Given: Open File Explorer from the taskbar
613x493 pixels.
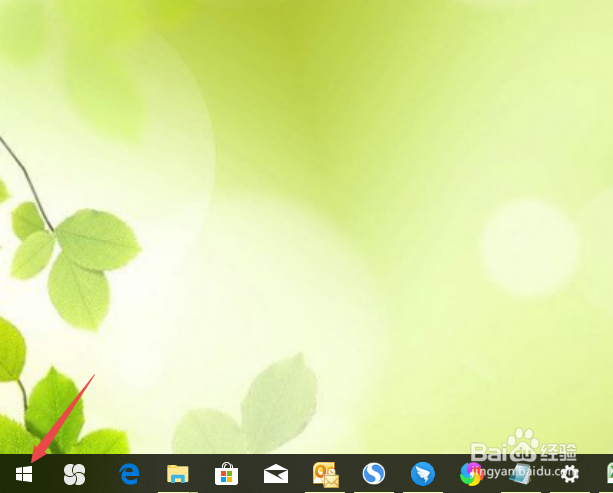Looking at the screenshot, I should [178, 474].
